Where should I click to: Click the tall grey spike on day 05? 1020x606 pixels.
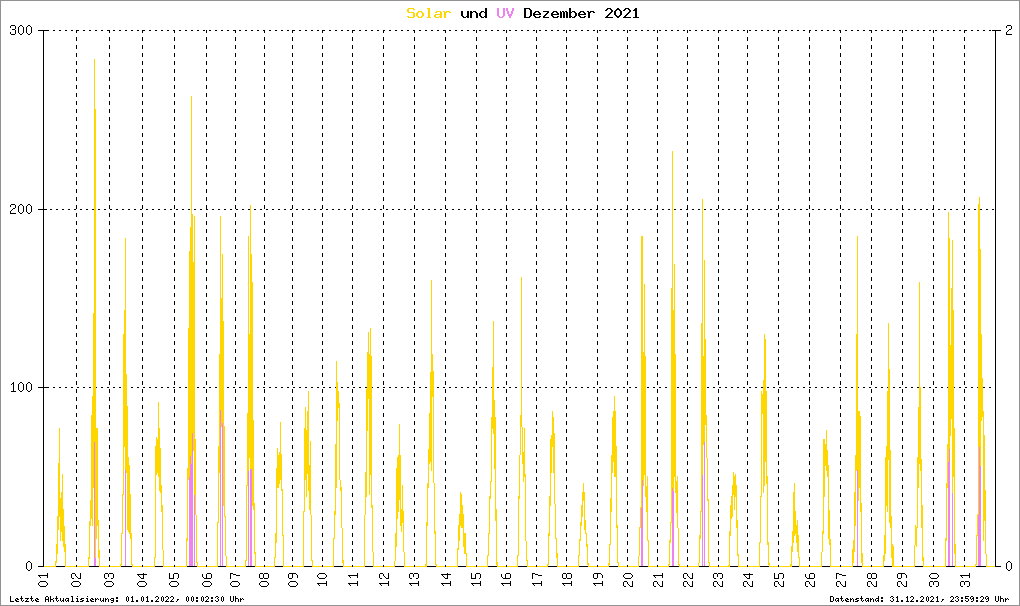pyautogui.click(x=191, y=100)
